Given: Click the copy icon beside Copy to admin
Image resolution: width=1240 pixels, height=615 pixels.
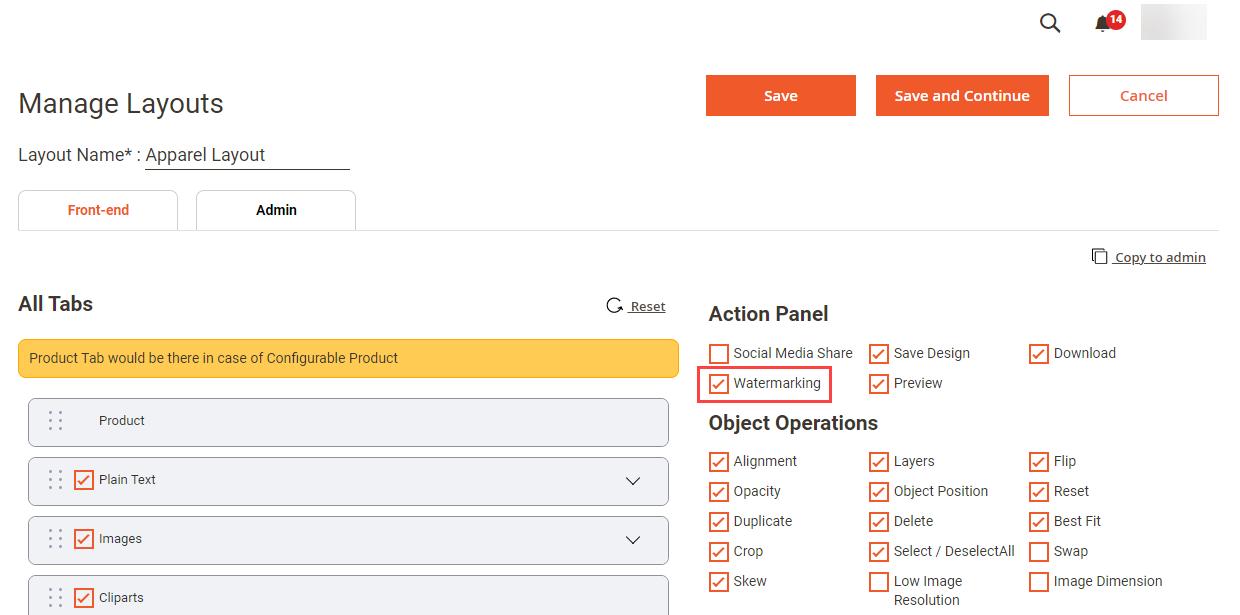Looking at the screenshot, I should click(x=1101, y=256).
